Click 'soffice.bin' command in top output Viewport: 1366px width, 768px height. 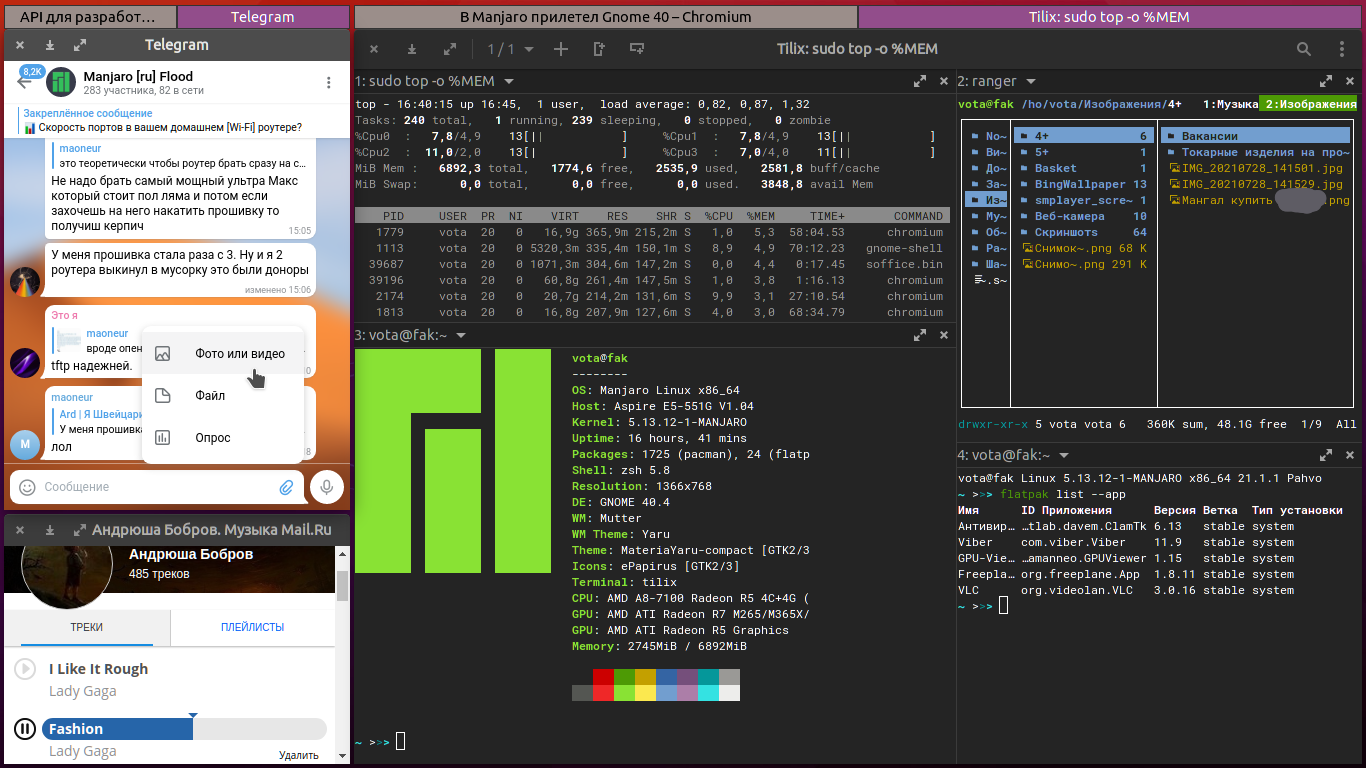tap(905, 264)
